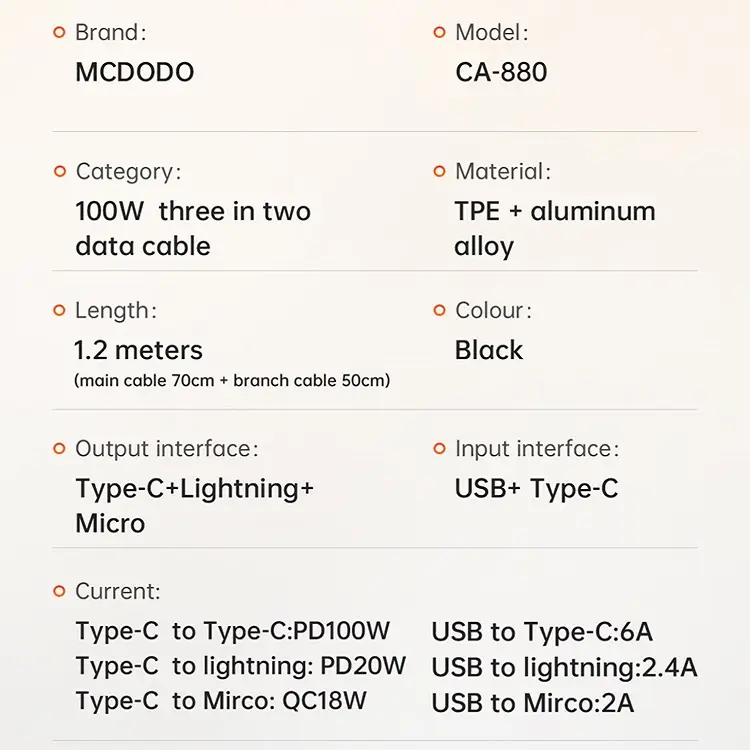The height and width of the screenshot is (750, 750).
Task: Select the MCDODO brand name text
Action: [135, 72]
